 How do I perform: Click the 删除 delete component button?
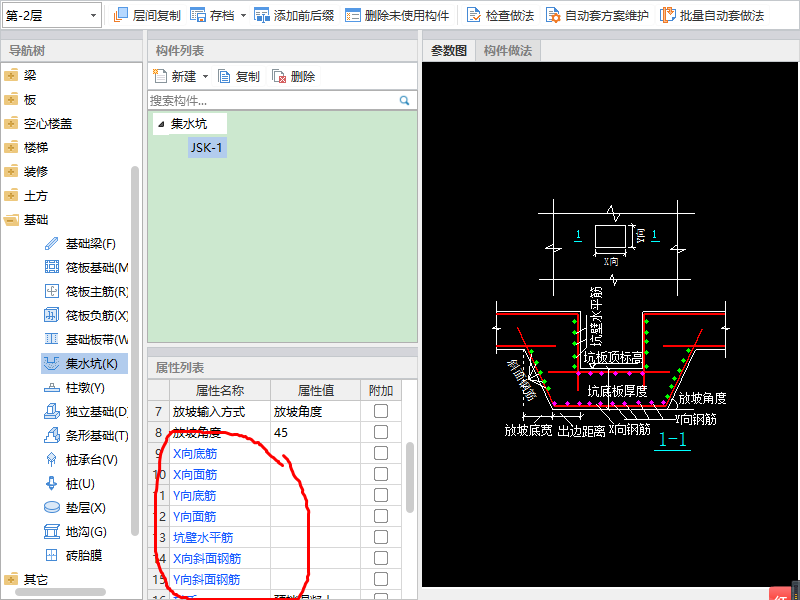pyautogui.click(x=293, y=77)
